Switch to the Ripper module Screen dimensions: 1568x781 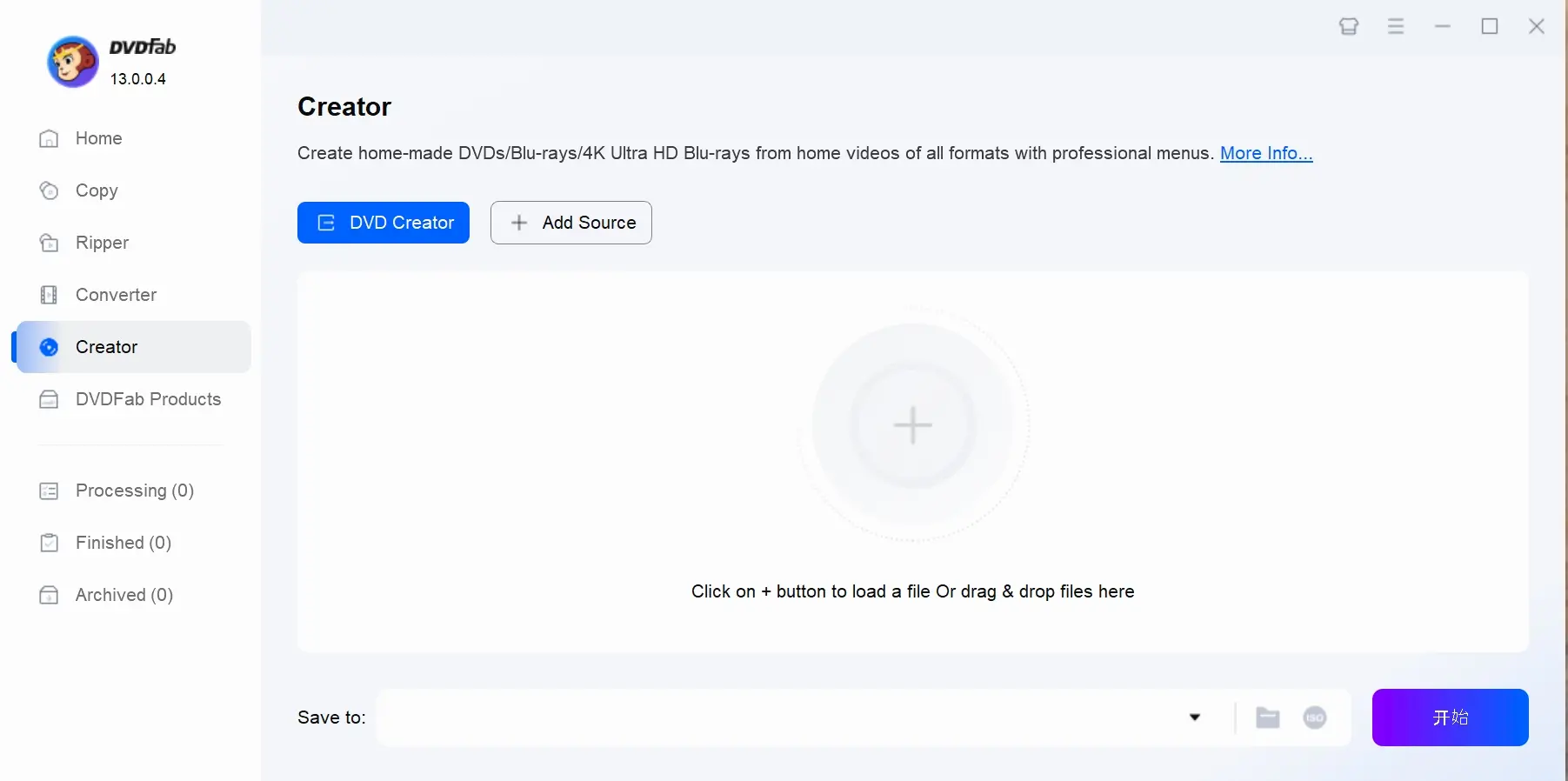tap(133, 243)
